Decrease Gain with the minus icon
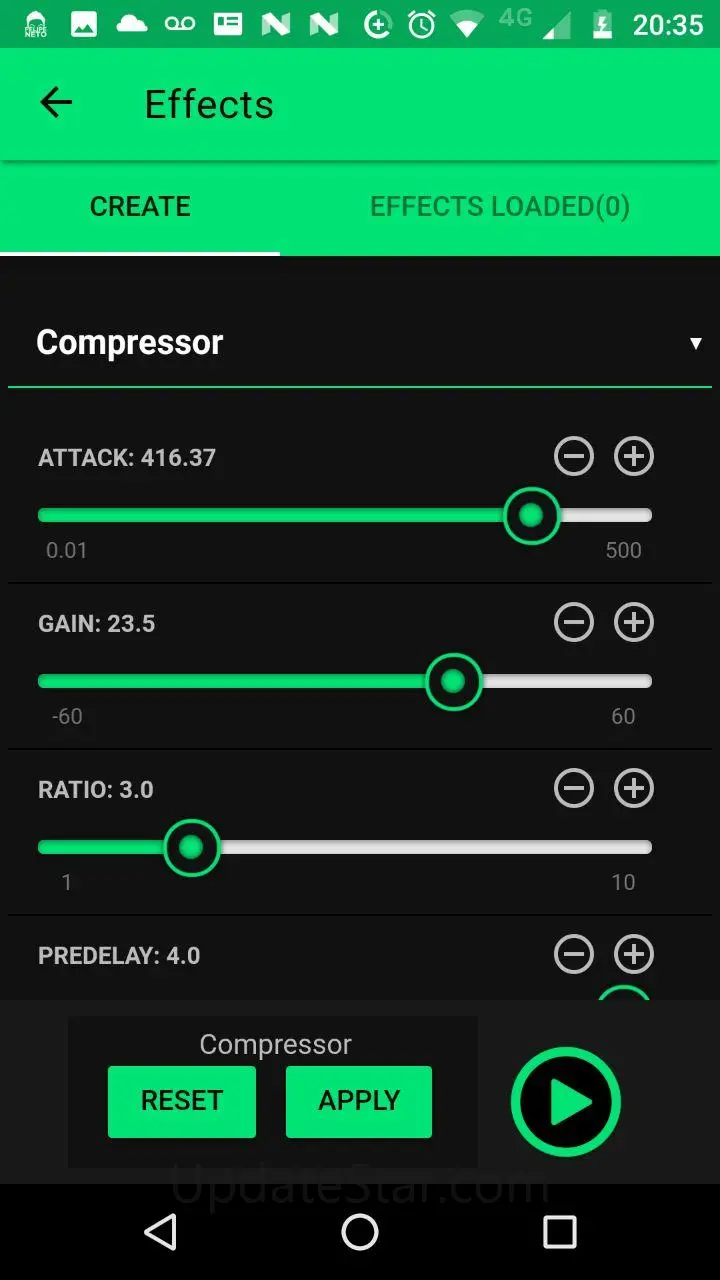This screenshot has width=720, height=1280. (574, 623)
